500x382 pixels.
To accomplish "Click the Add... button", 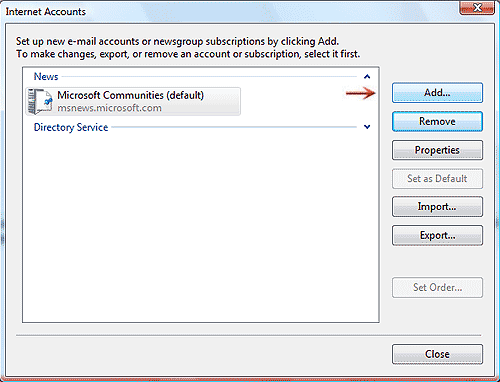I will point(437,93).
